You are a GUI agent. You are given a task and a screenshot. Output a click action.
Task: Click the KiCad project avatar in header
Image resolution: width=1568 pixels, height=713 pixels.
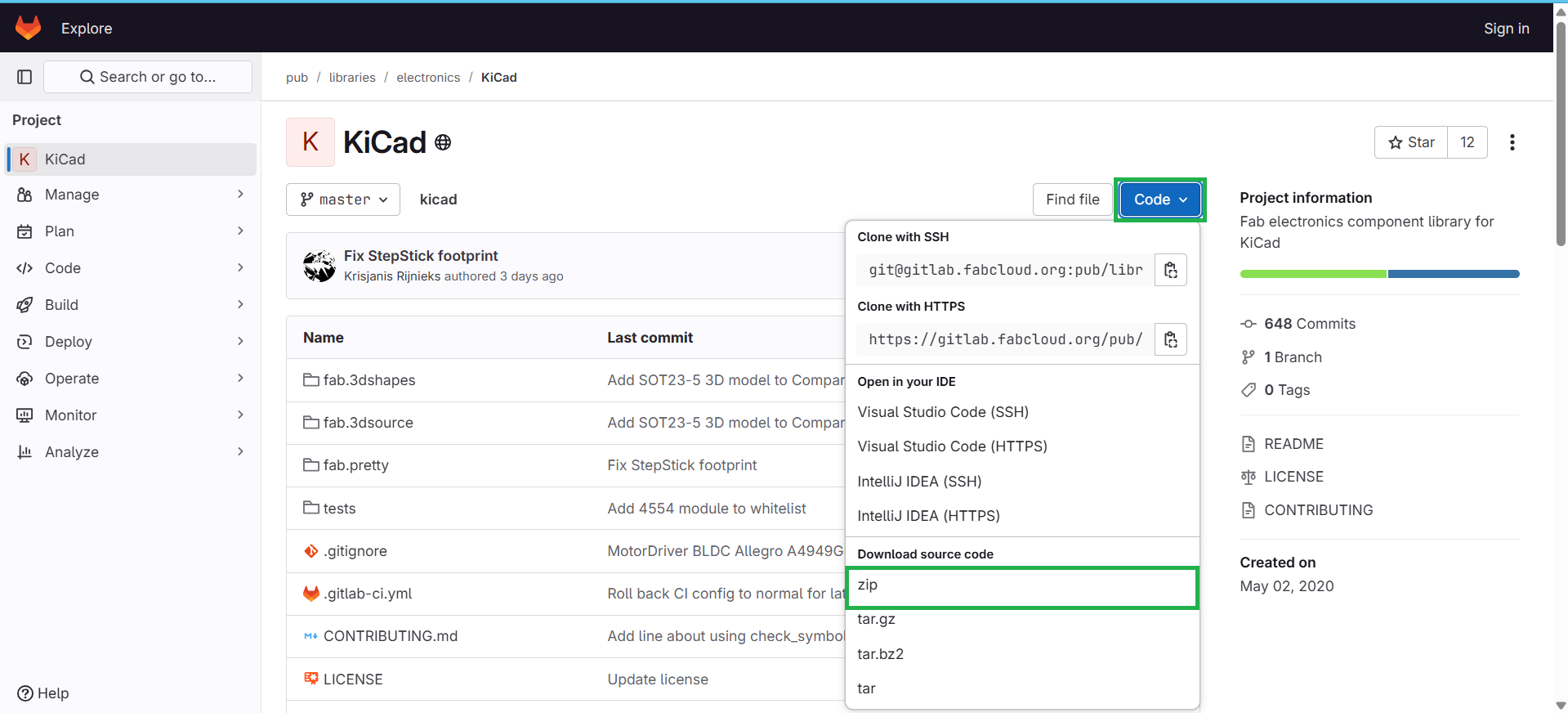click(310, 142)
